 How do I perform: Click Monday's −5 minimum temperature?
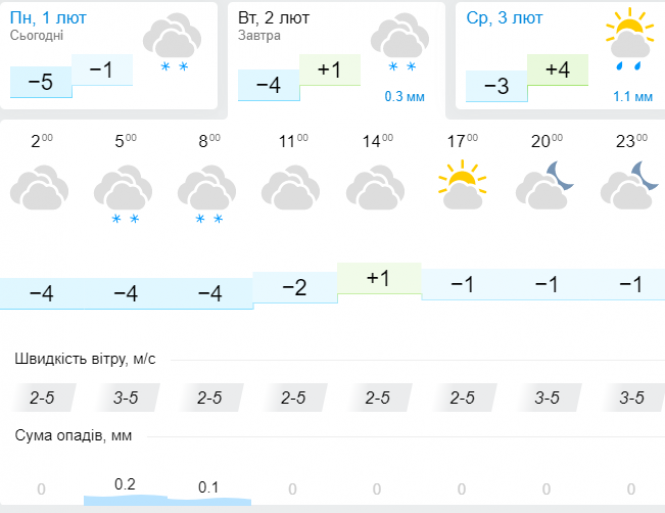point(40,82)
